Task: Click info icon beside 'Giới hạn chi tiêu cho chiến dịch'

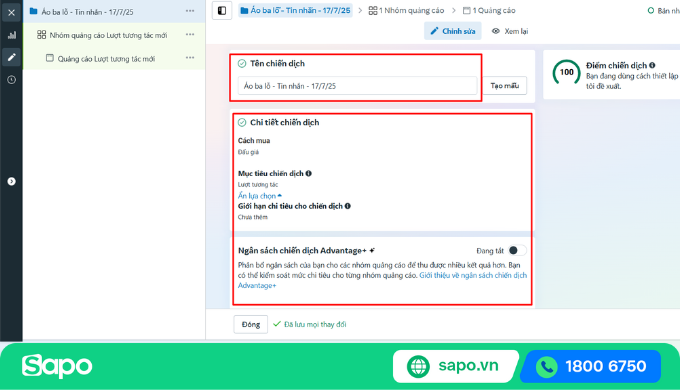Action: tap(348, 206)
